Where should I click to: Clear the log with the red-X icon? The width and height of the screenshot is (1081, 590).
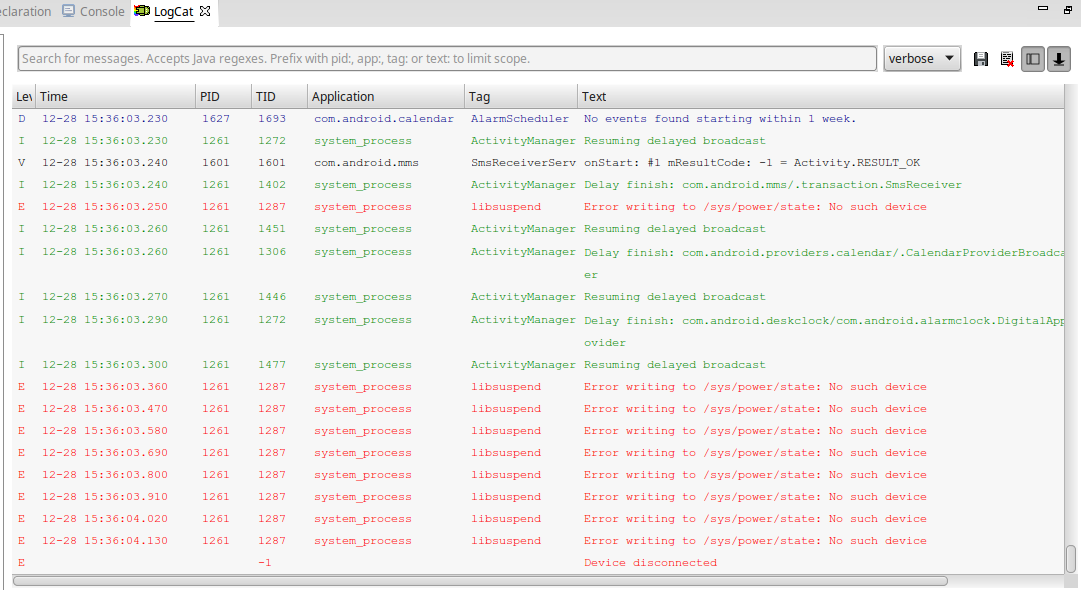click(1007, 59)
